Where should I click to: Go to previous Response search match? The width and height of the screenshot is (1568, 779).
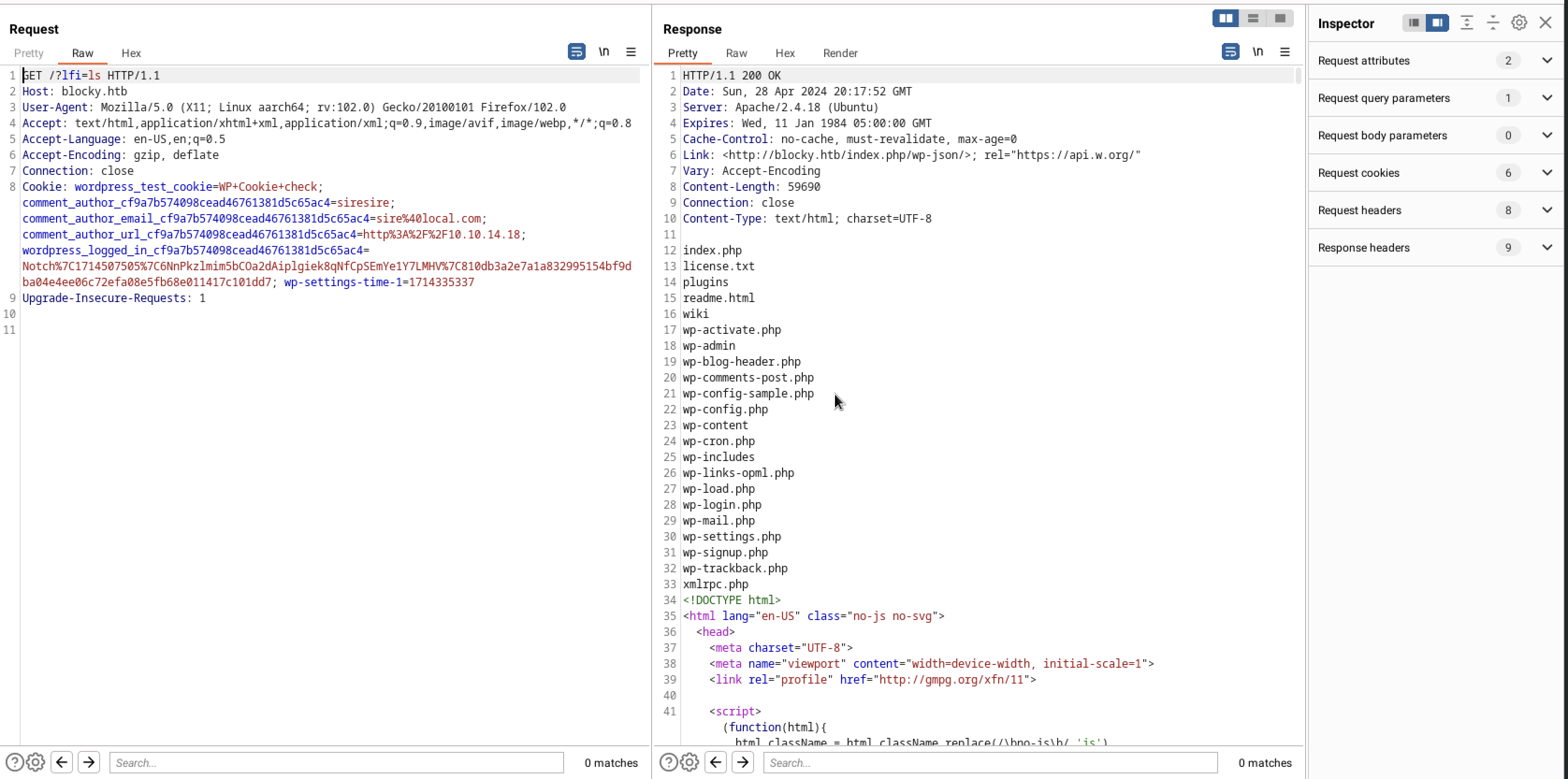point(716,763)
